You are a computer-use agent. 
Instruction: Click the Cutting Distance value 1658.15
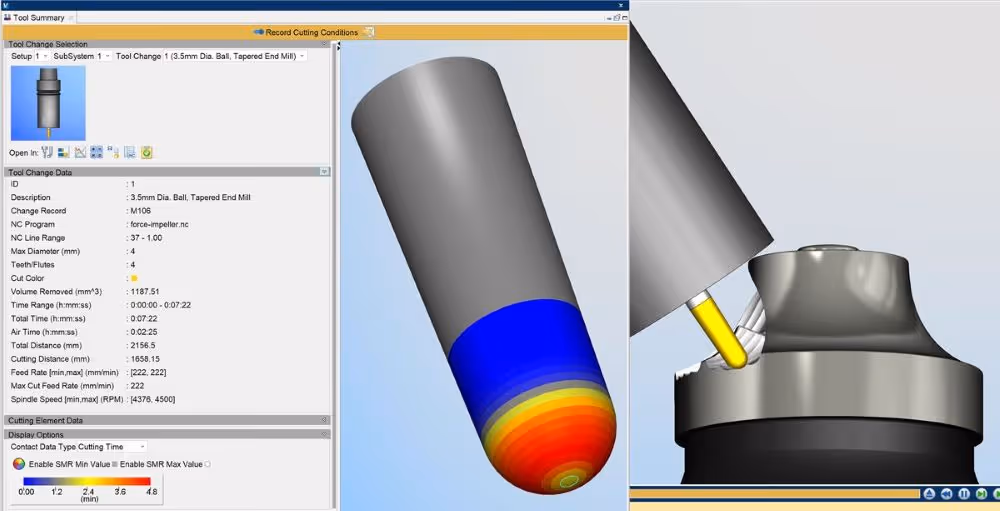[x=145, y=359]
